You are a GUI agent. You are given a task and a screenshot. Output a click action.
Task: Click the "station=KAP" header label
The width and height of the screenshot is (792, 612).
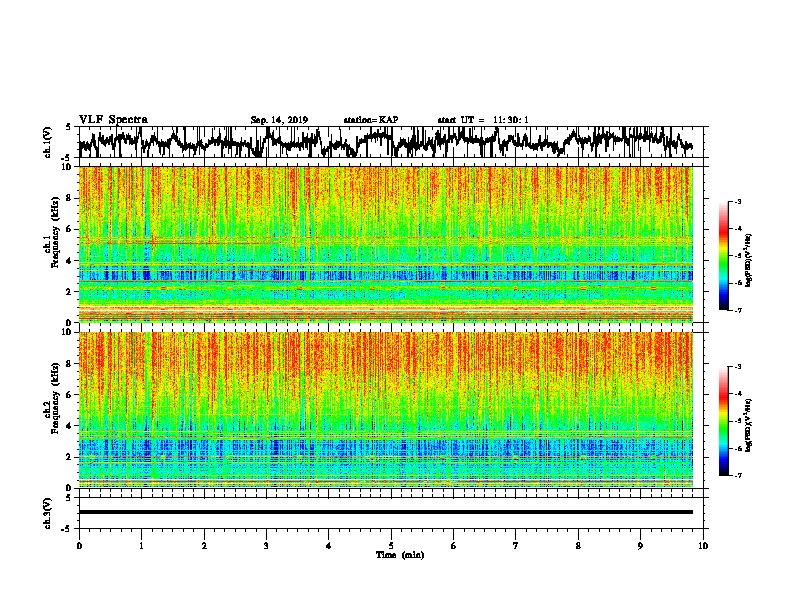coord(371,120)
